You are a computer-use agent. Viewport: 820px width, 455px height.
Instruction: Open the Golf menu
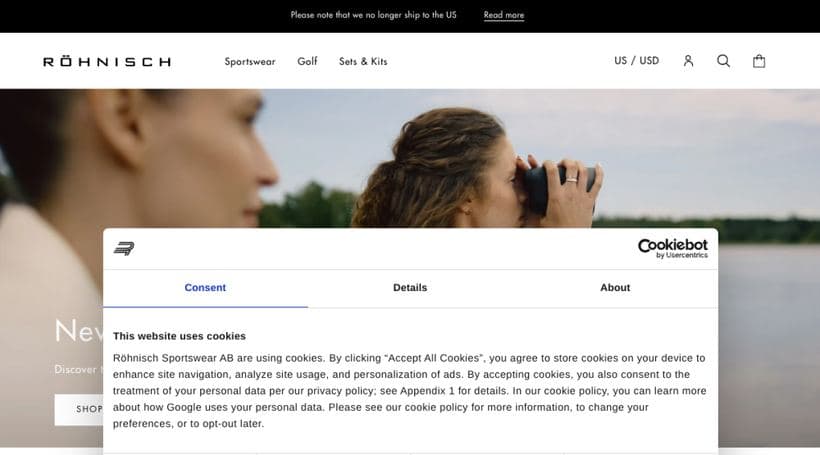pyautogui.click(x=308, y=61)
